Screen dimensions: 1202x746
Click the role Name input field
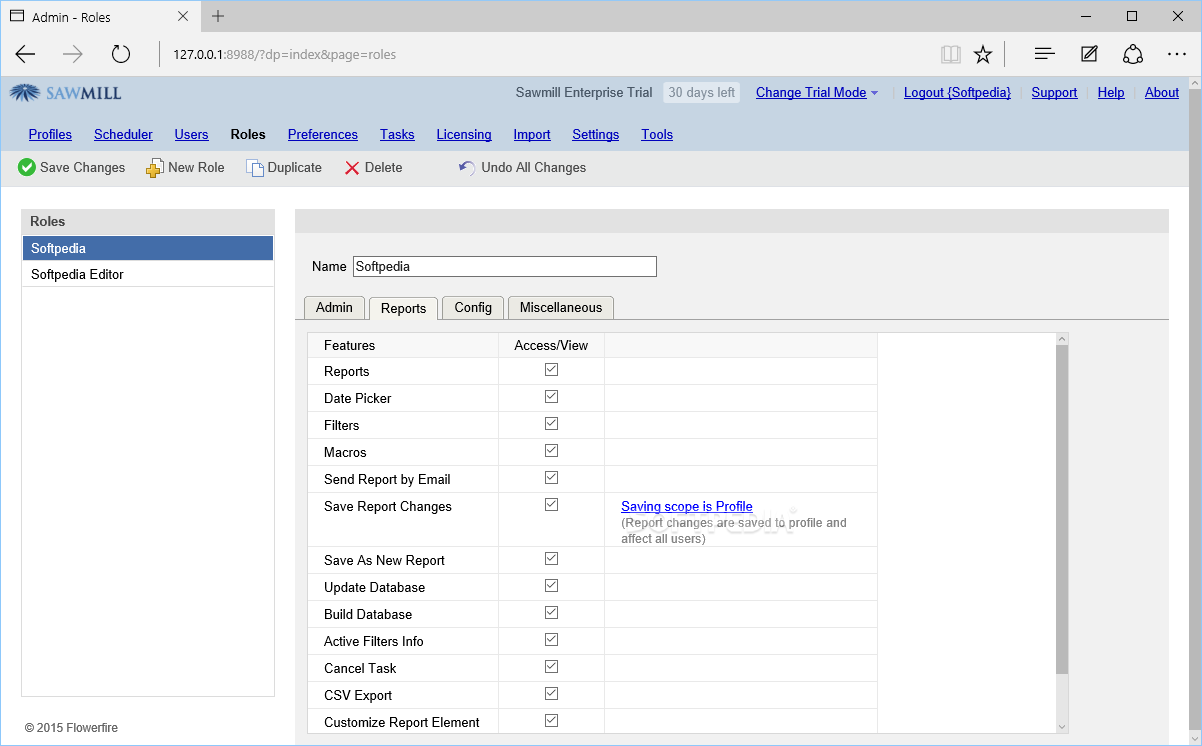coord(505,266)
